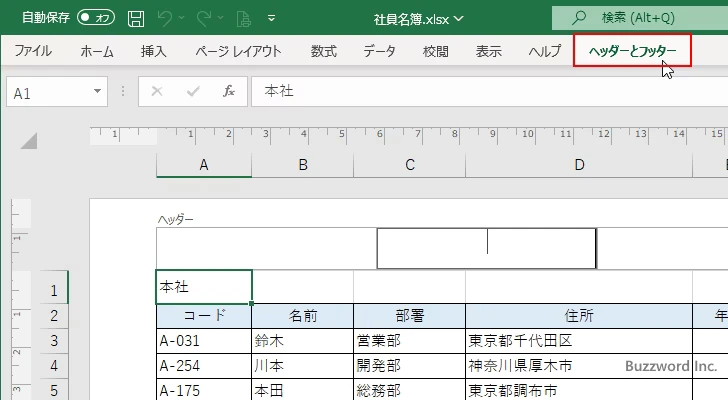Click the 住所 header cell
This screenshot has width=728, height=400.
pyautogui.click(x=579, y=316)
